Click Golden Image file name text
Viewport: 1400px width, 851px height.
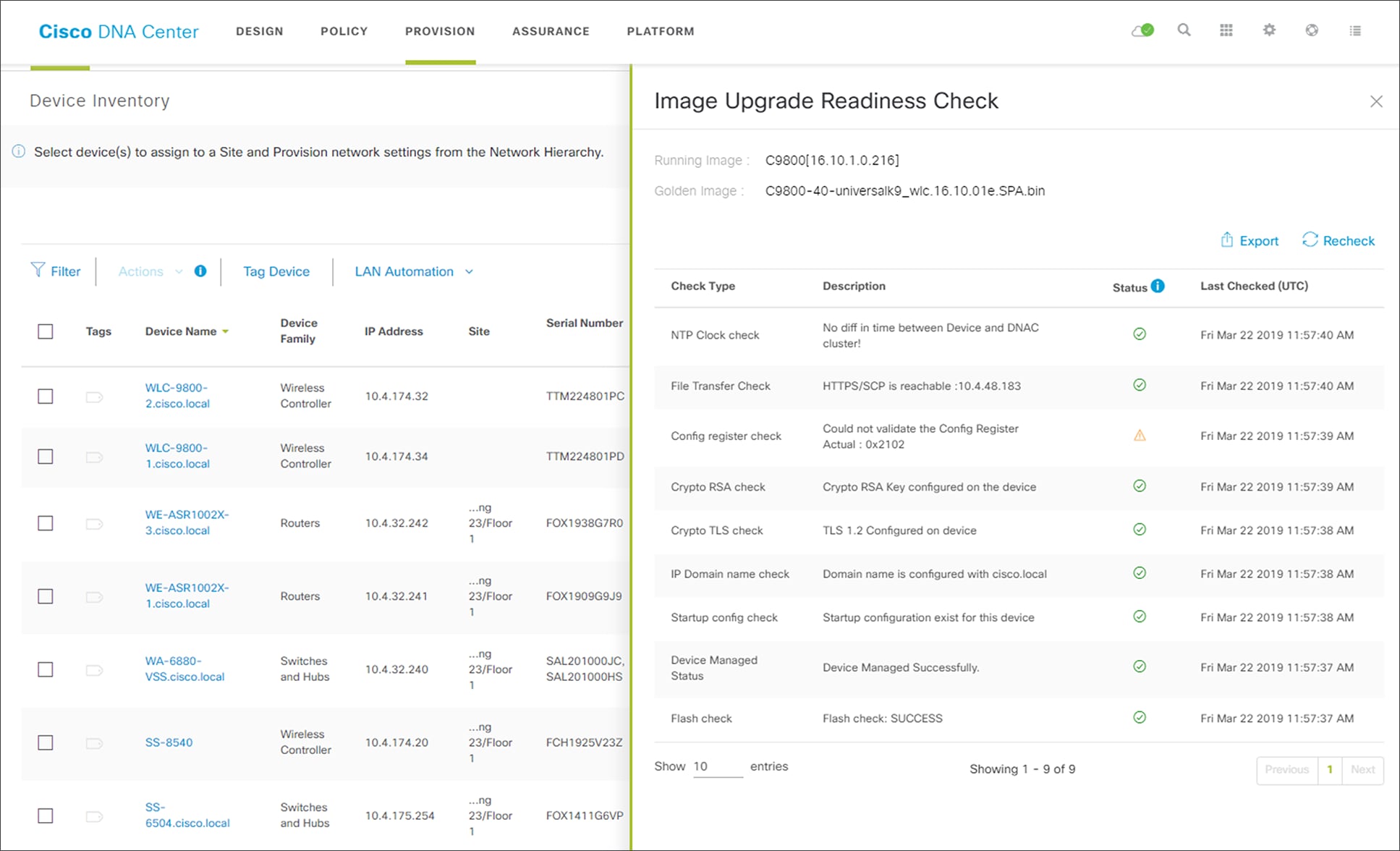coord(905,191)
